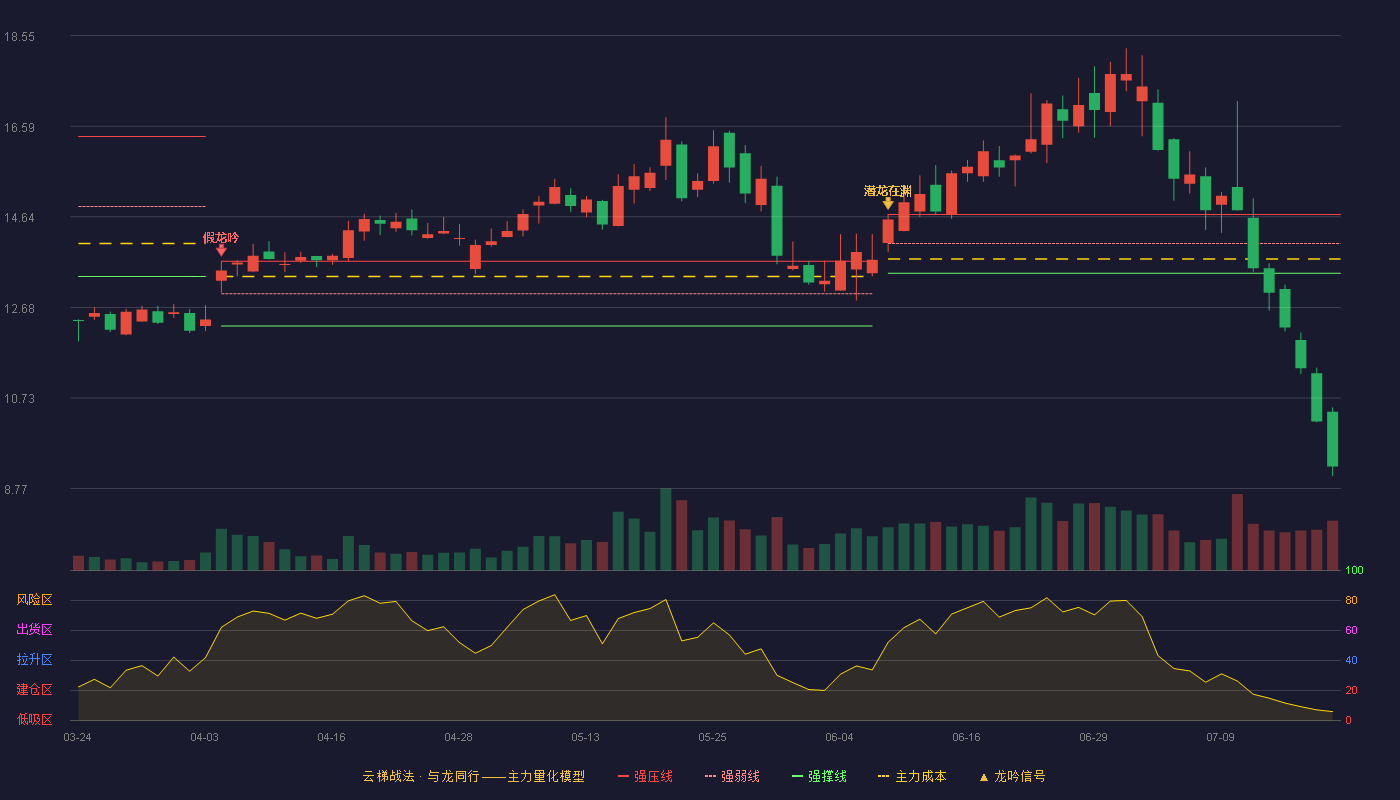The width and height of the screenshot is (1400, 800).
Task: Select the 低吸区 zone label
Action: [34, 719]
